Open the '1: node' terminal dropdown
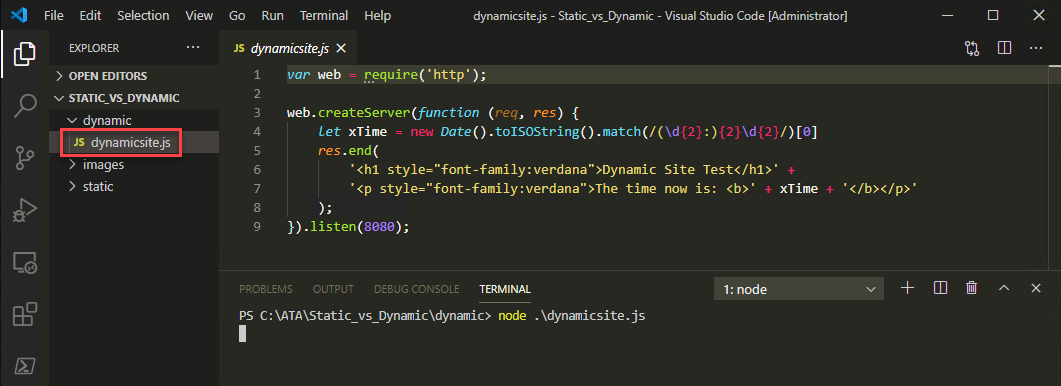Screen dimensions: 1061x386 click(798, 289)
